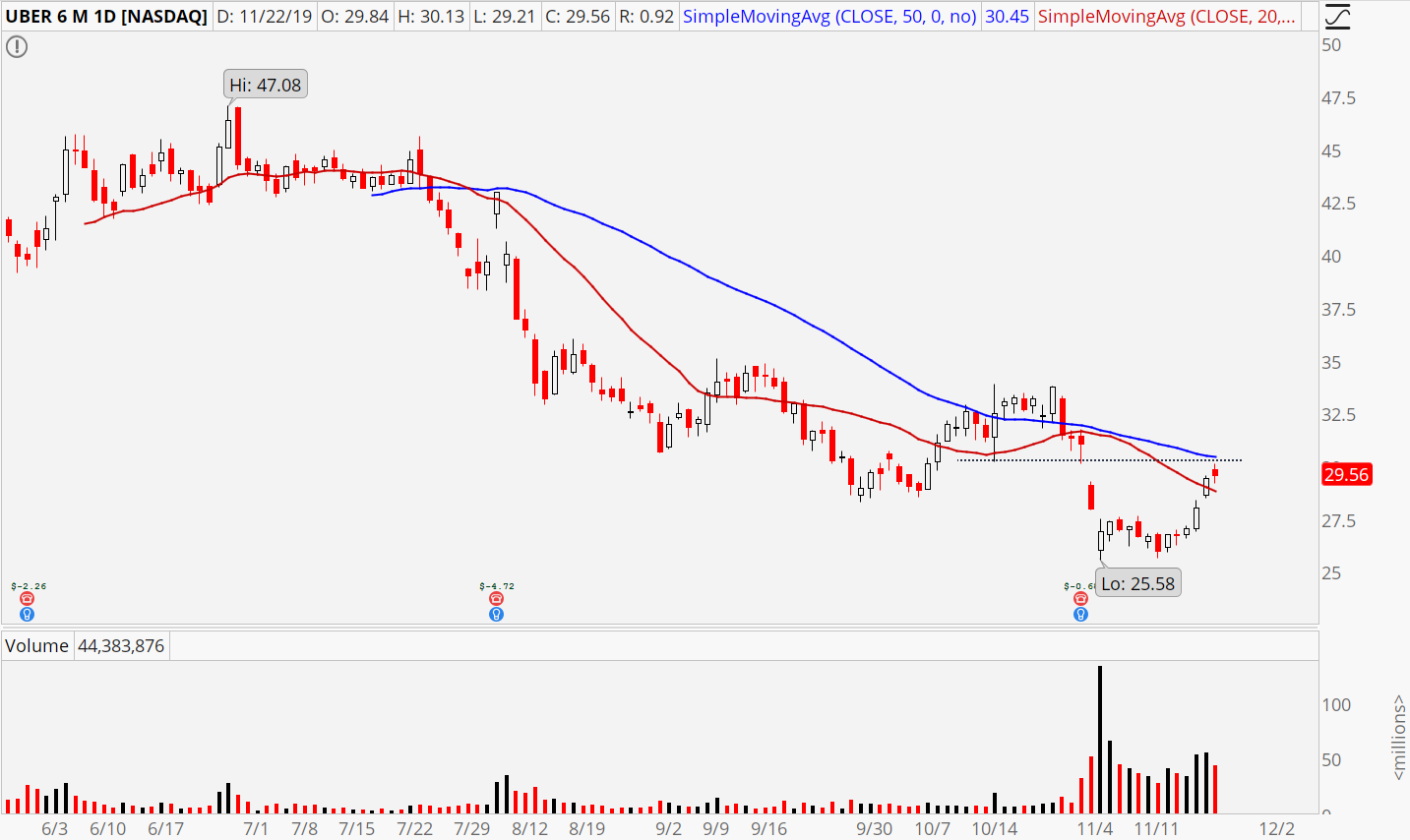Click the open price O: 29.84
This screenshot has height=840, width=1410.
tap(355, 17)
